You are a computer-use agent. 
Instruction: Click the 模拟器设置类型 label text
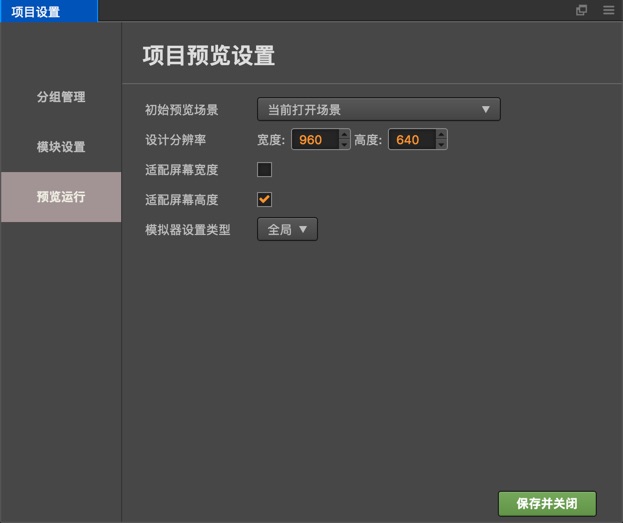pyautogui.click(x=188, y=229)
